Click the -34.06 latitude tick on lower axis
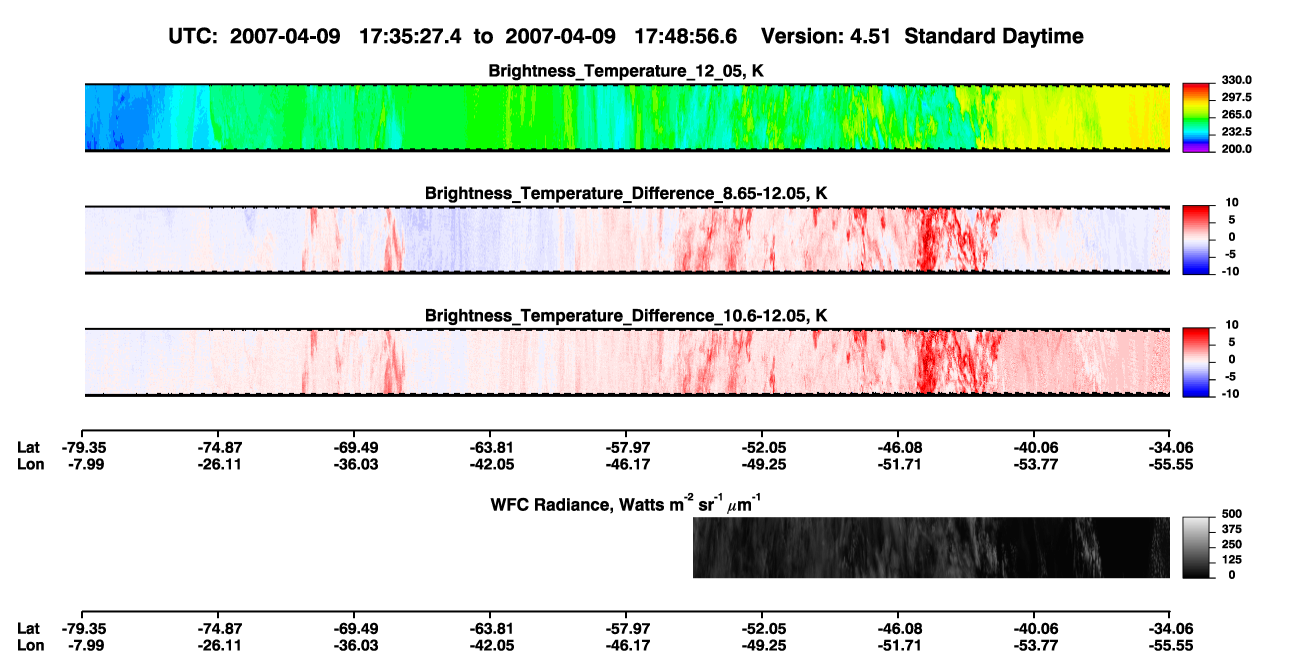 point(1170,629)
